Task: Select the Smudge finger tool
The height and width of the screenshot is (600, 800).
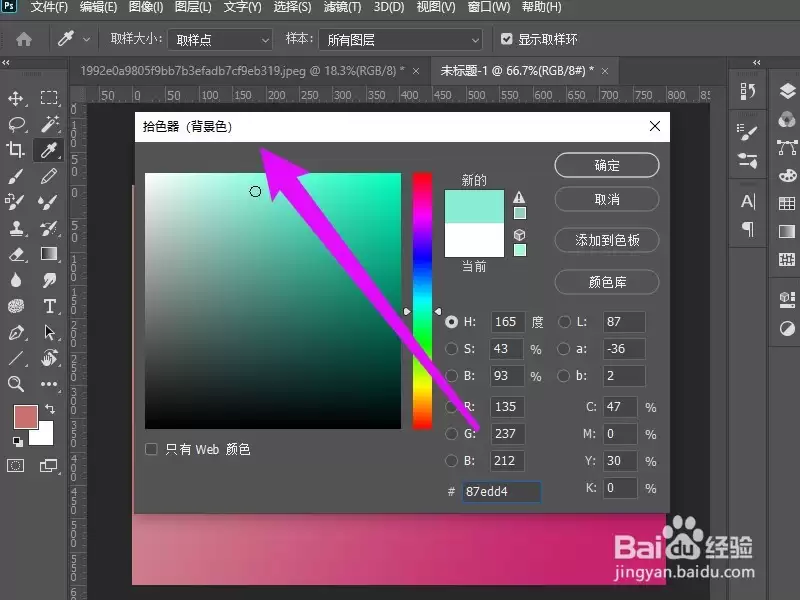Action: pyautogui.click(x=49, y=280)
